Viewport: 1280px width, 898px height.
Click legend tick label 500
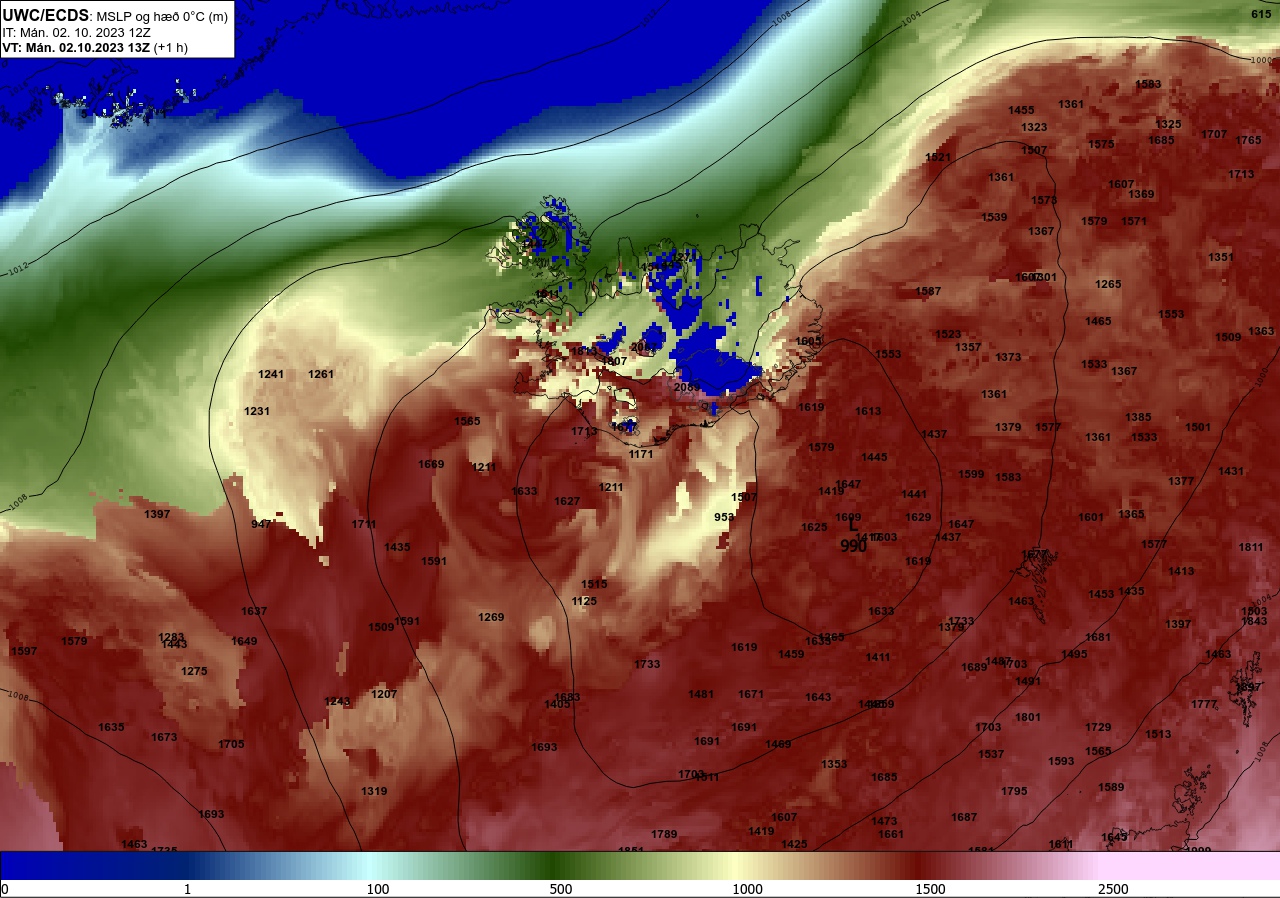coord(561,890)
